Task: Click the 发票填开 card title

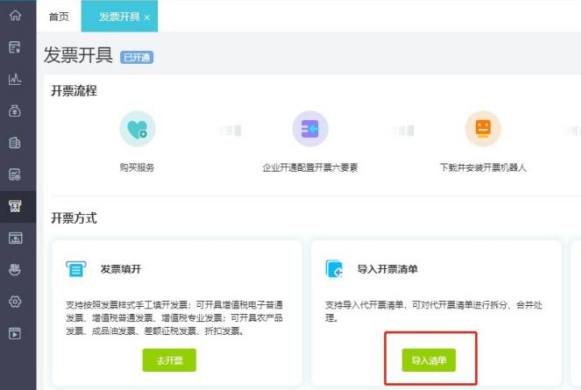Action: (121, 269)
